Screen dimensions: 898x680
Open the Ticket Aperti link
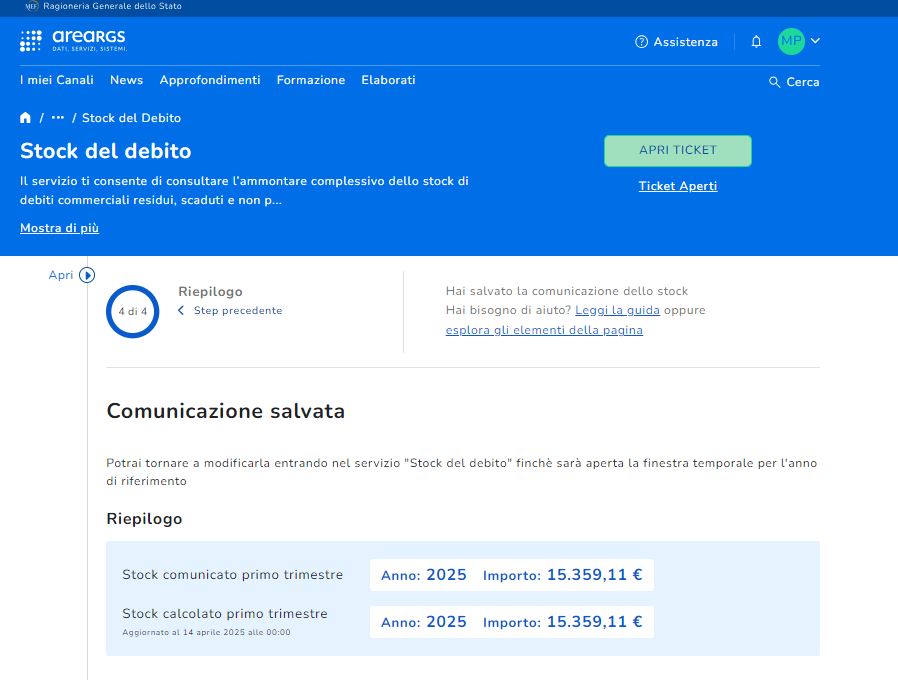tap(678, 186)
